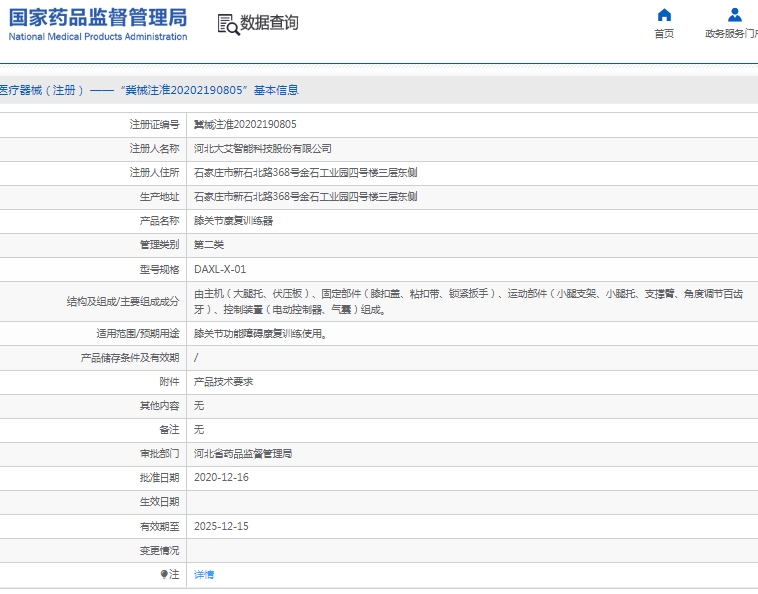
Task: Click the 审批部门 row label
Action: (x=160, y=453)
